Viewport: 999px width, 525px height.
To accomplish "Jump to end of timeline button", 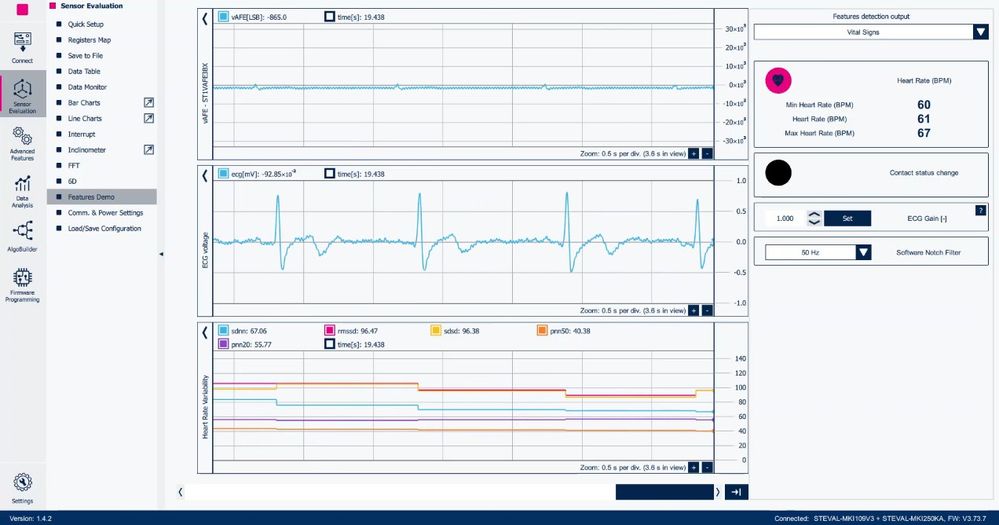I will pos(737,492).
